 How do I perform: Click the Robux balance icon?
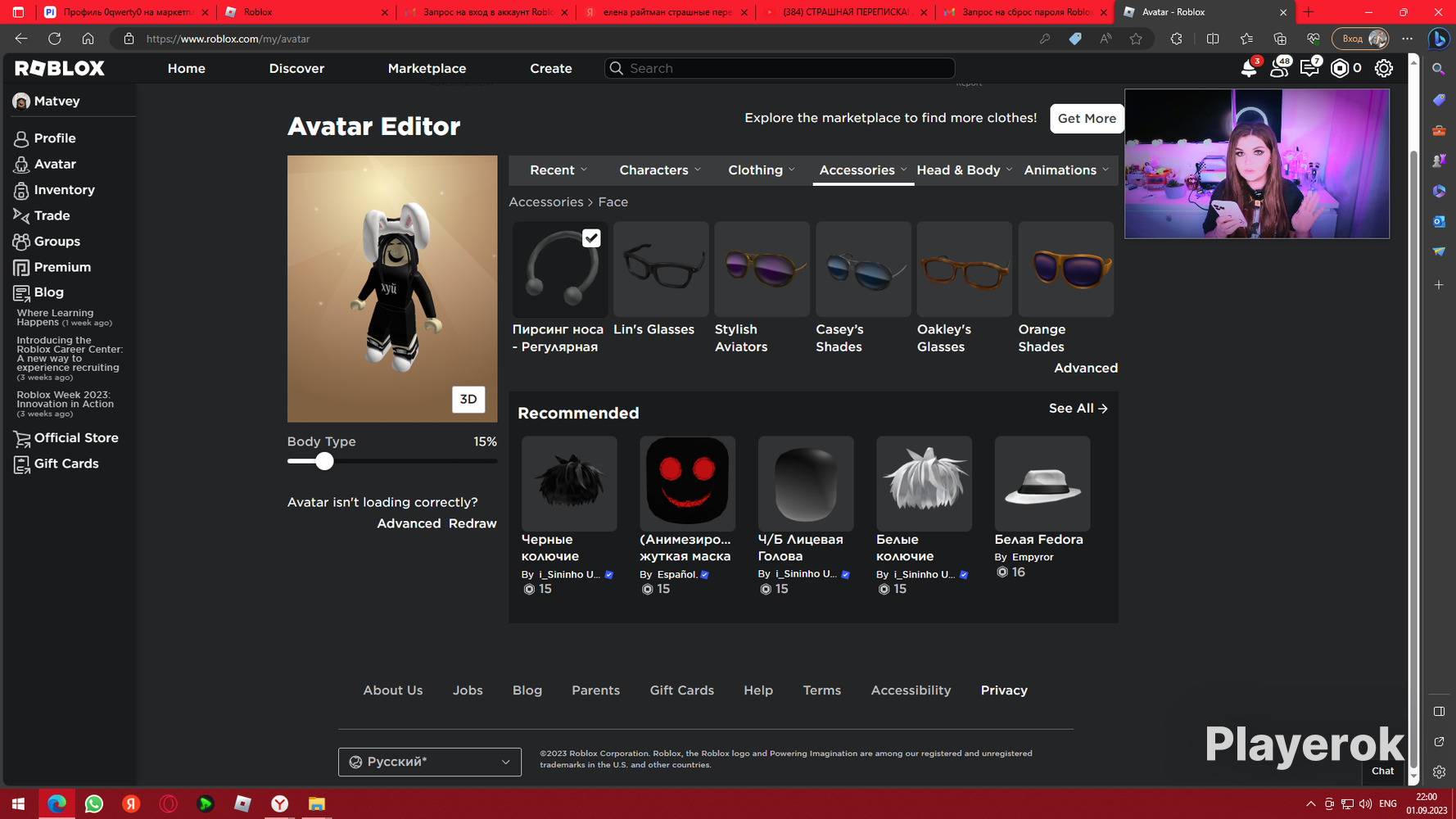pyautogui.click(x=1340, y=69)
